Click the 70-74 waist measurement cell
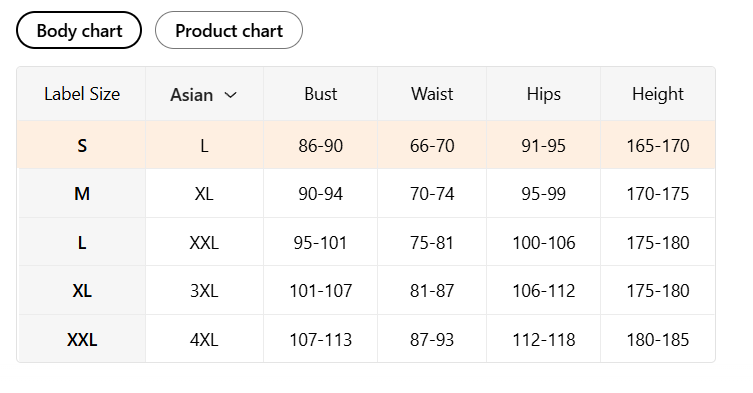This screenshot has height=393, width=753. pos(432,194)
